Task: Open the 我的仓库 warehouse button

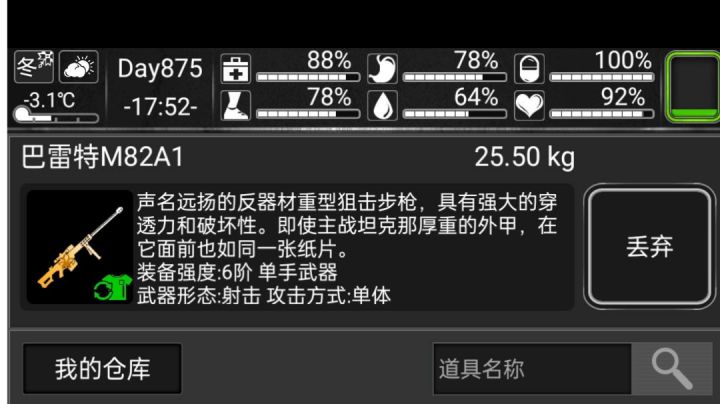Action: tap(102, 369)
